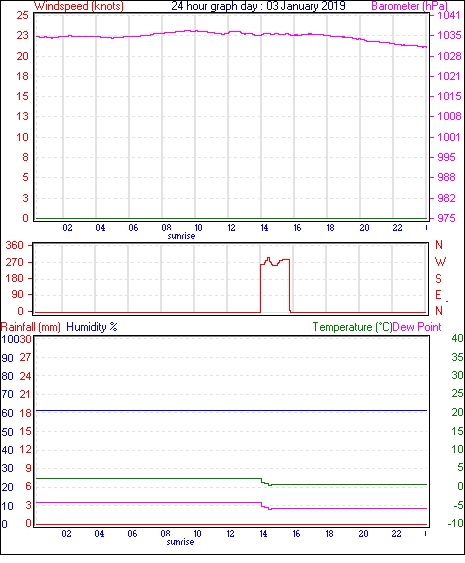
Task: Click the S compass label on direction graph
Action: pyautogui.click(x=438, y=278)
